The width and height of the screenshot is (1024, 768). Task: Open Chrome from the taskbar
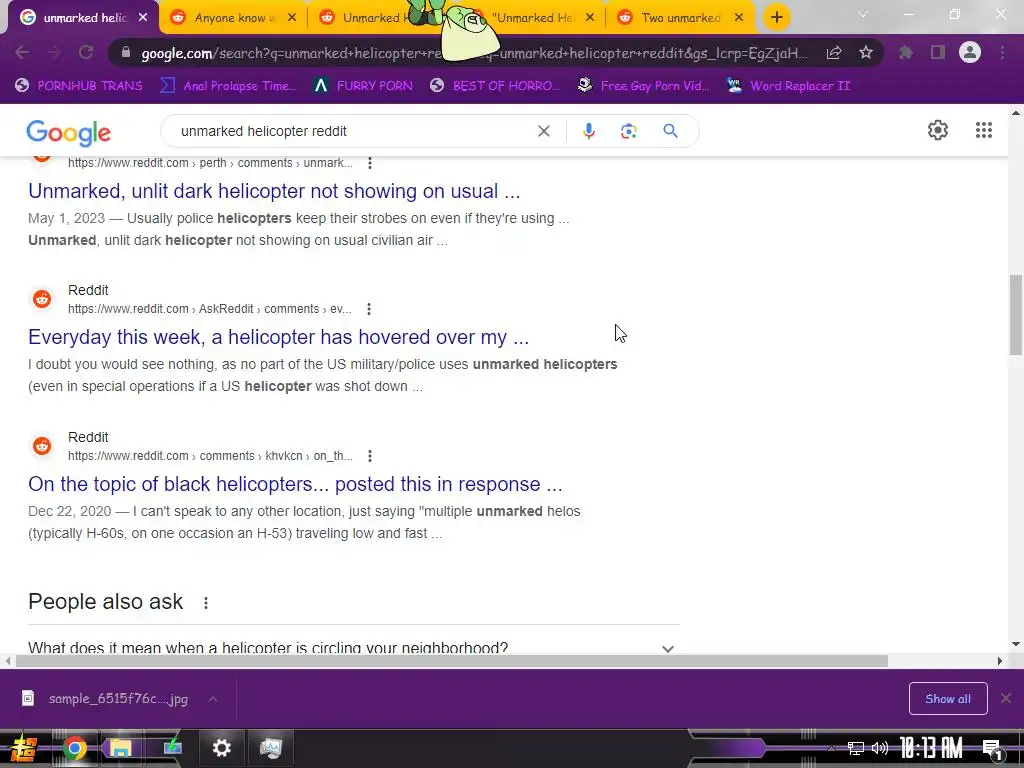click(74, 748)
